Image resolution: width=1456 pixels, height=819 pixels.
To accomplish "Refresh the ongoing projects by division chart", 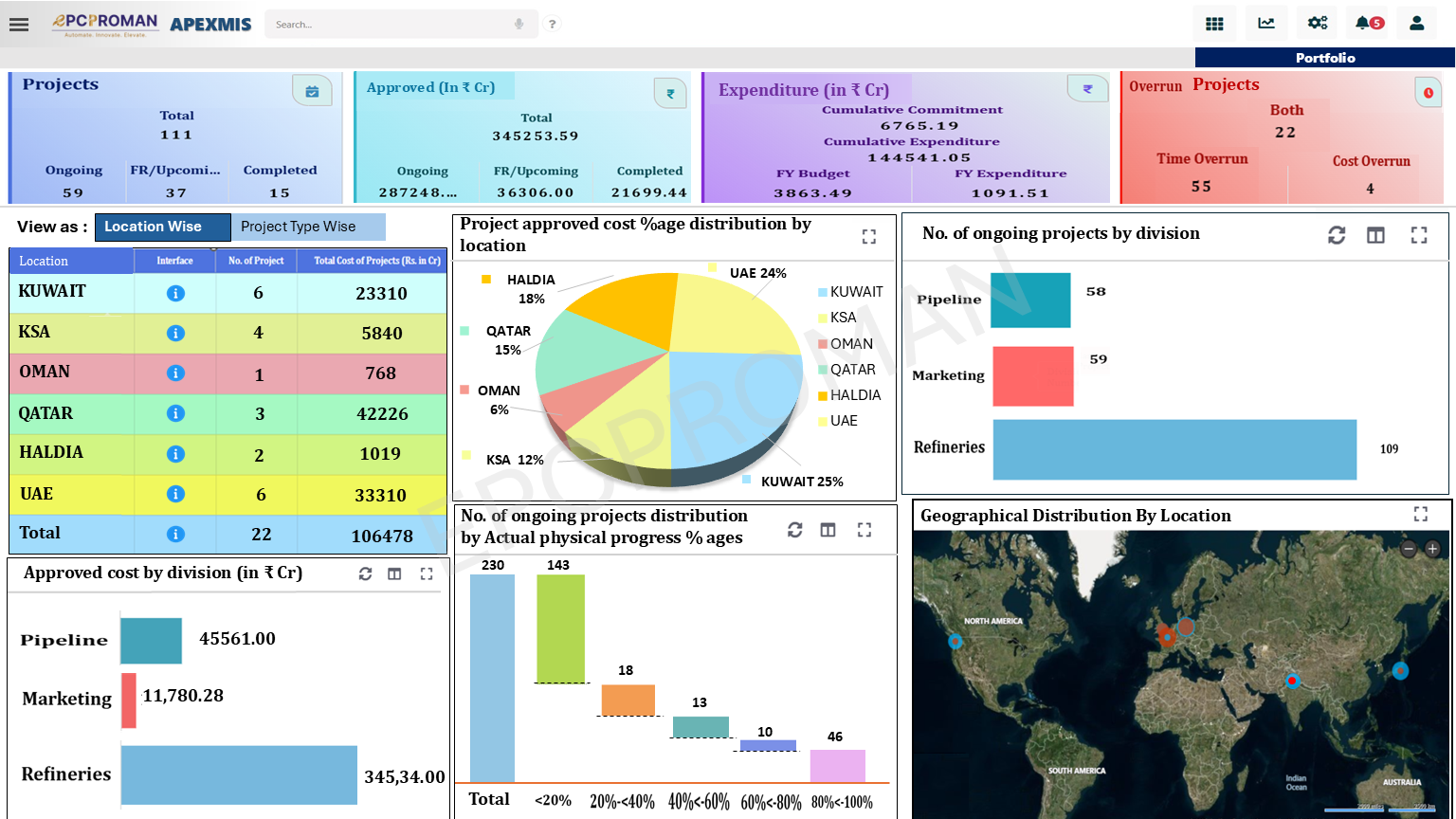I will pos(1337,235).
